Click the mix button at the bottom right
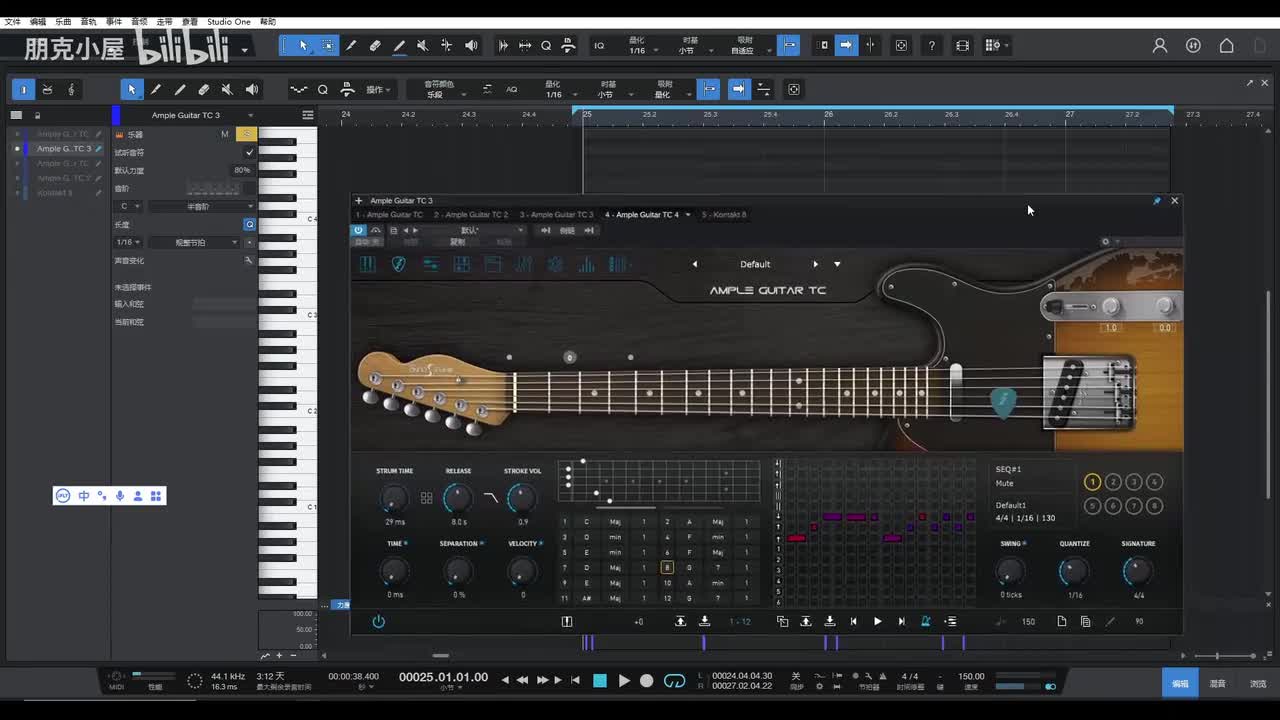 pos(1218,684)
